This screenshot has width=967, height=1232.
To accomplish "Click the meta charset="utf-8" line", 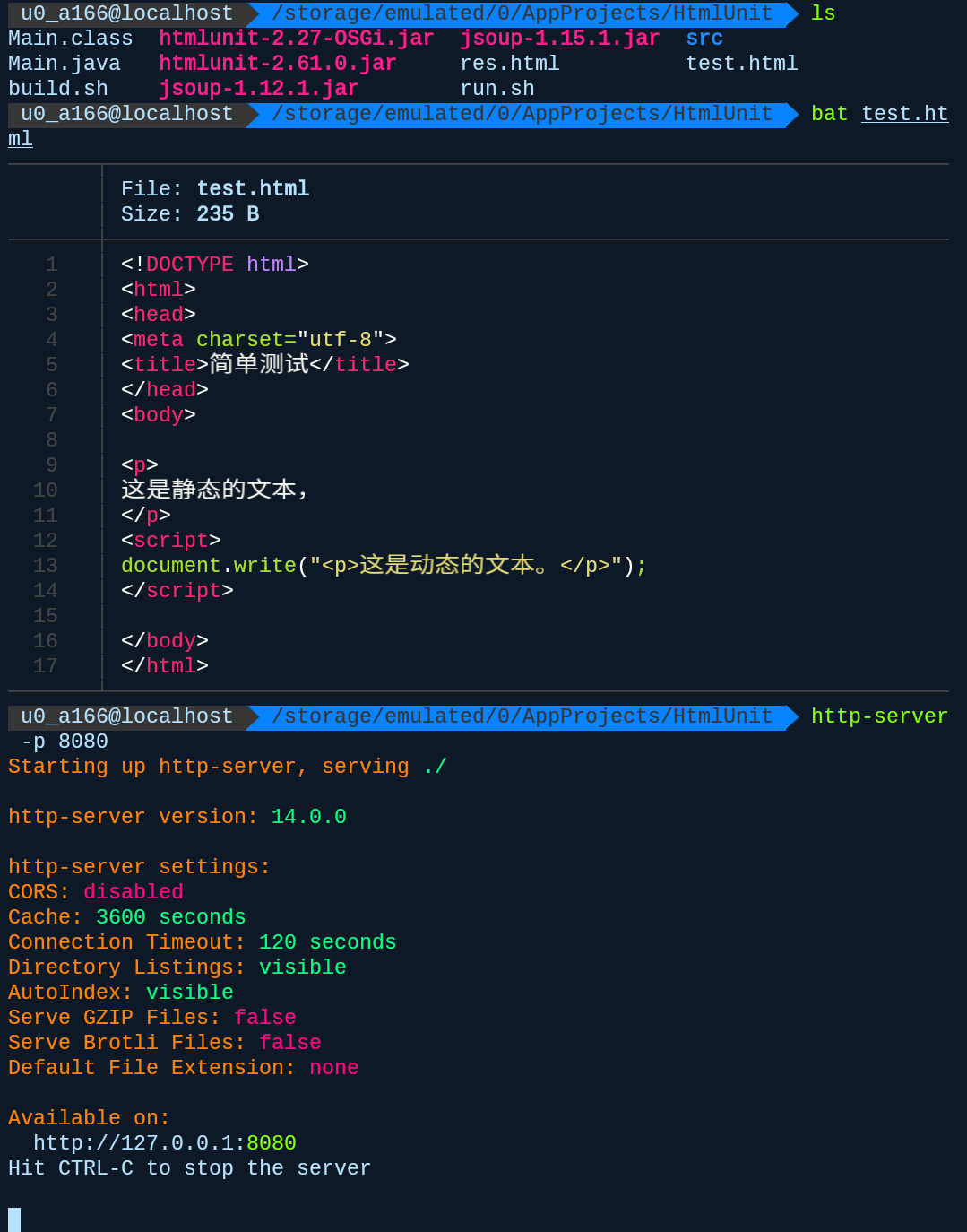I will point(258,340).
